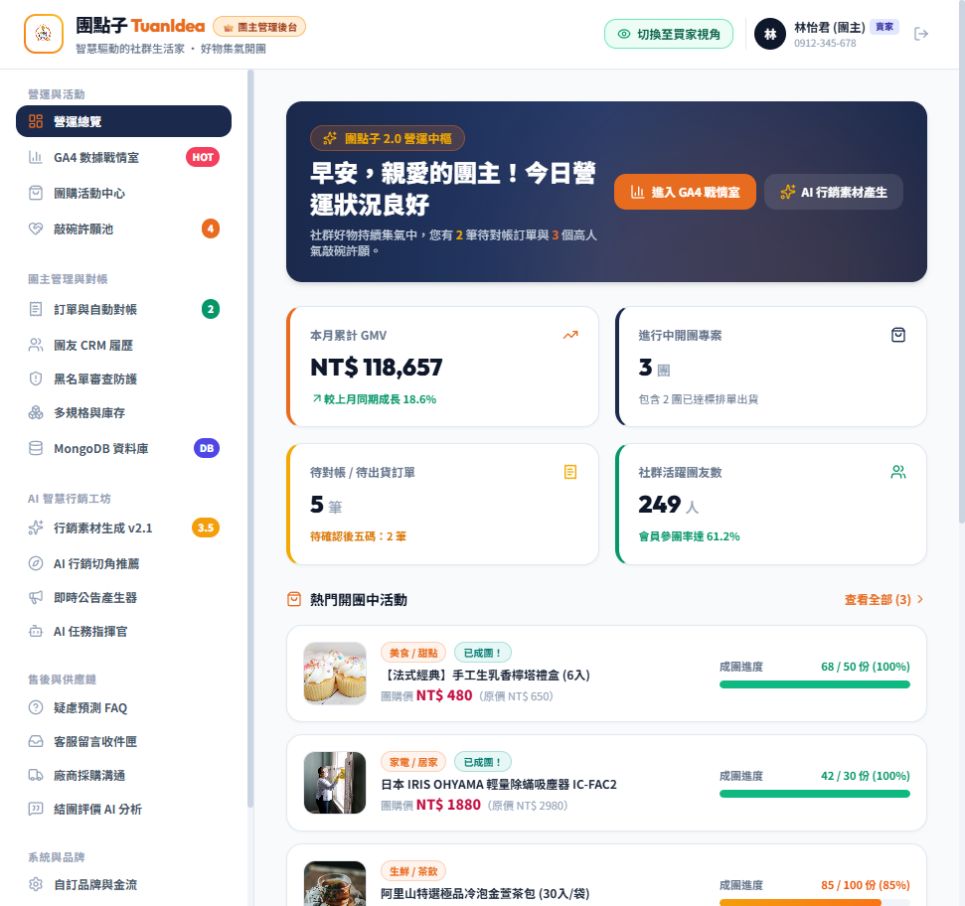Image resolution: width=965 pixels, height=906 pixels.
Task: Click the orange 4 badge on 敲碗許願池
Action: pos(210,229)
